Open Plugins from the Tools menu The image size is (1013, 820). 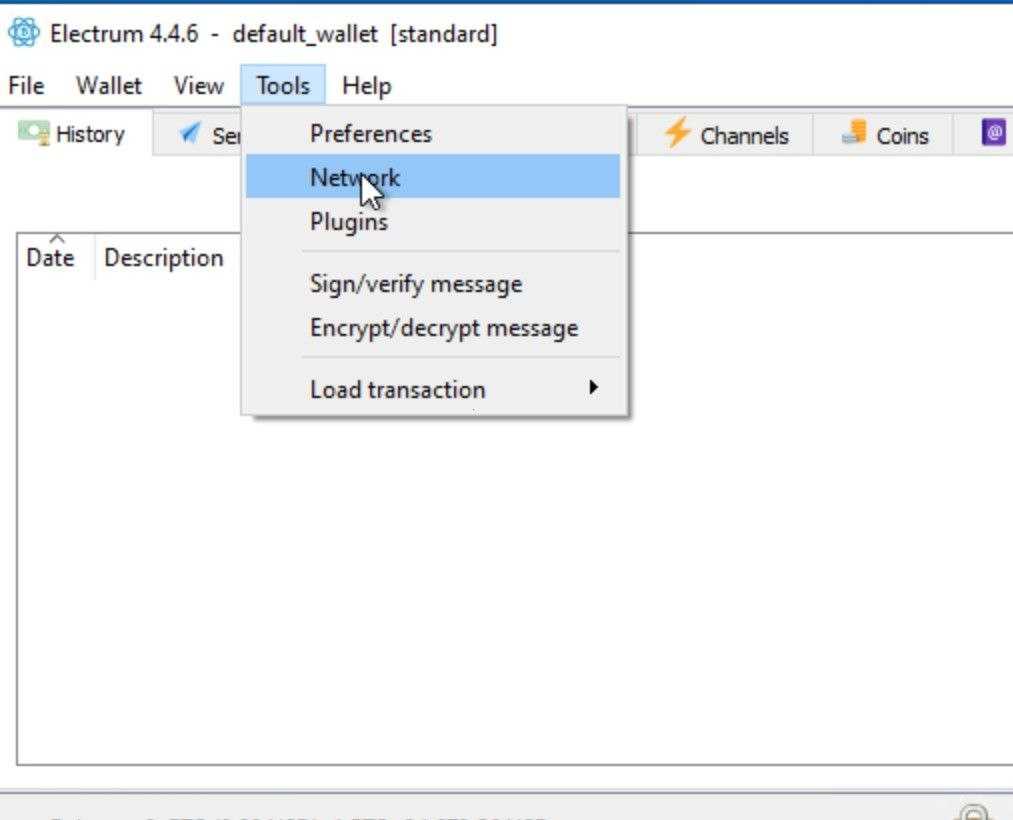[433, 222]
